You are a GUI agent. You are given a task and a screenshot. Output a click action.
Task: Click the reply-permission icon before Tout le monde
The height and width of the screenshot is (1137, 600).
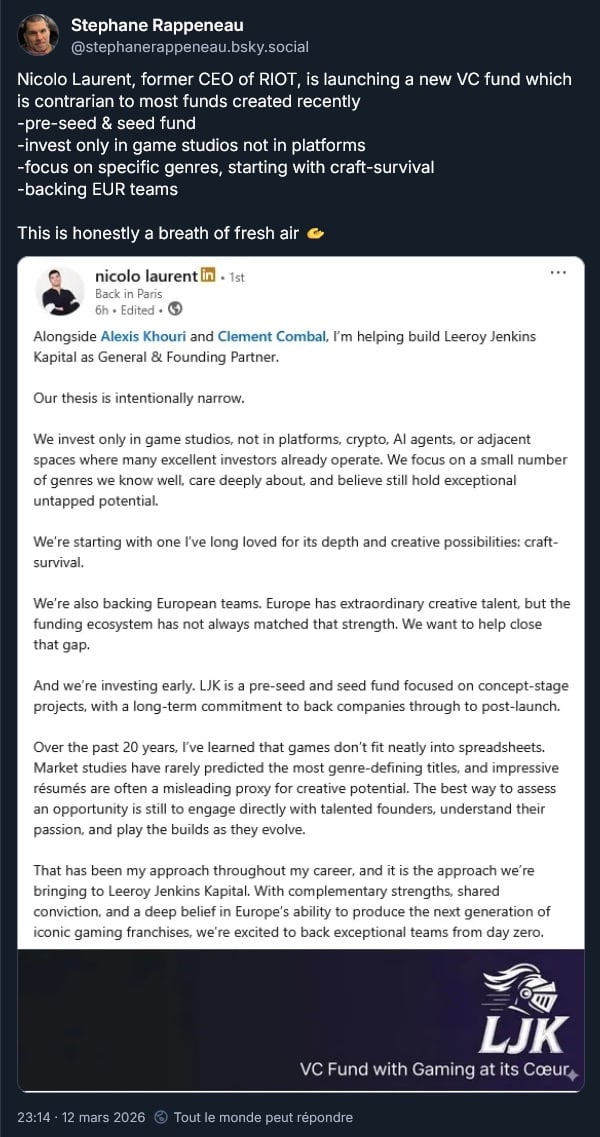[x=162, y=1117]
